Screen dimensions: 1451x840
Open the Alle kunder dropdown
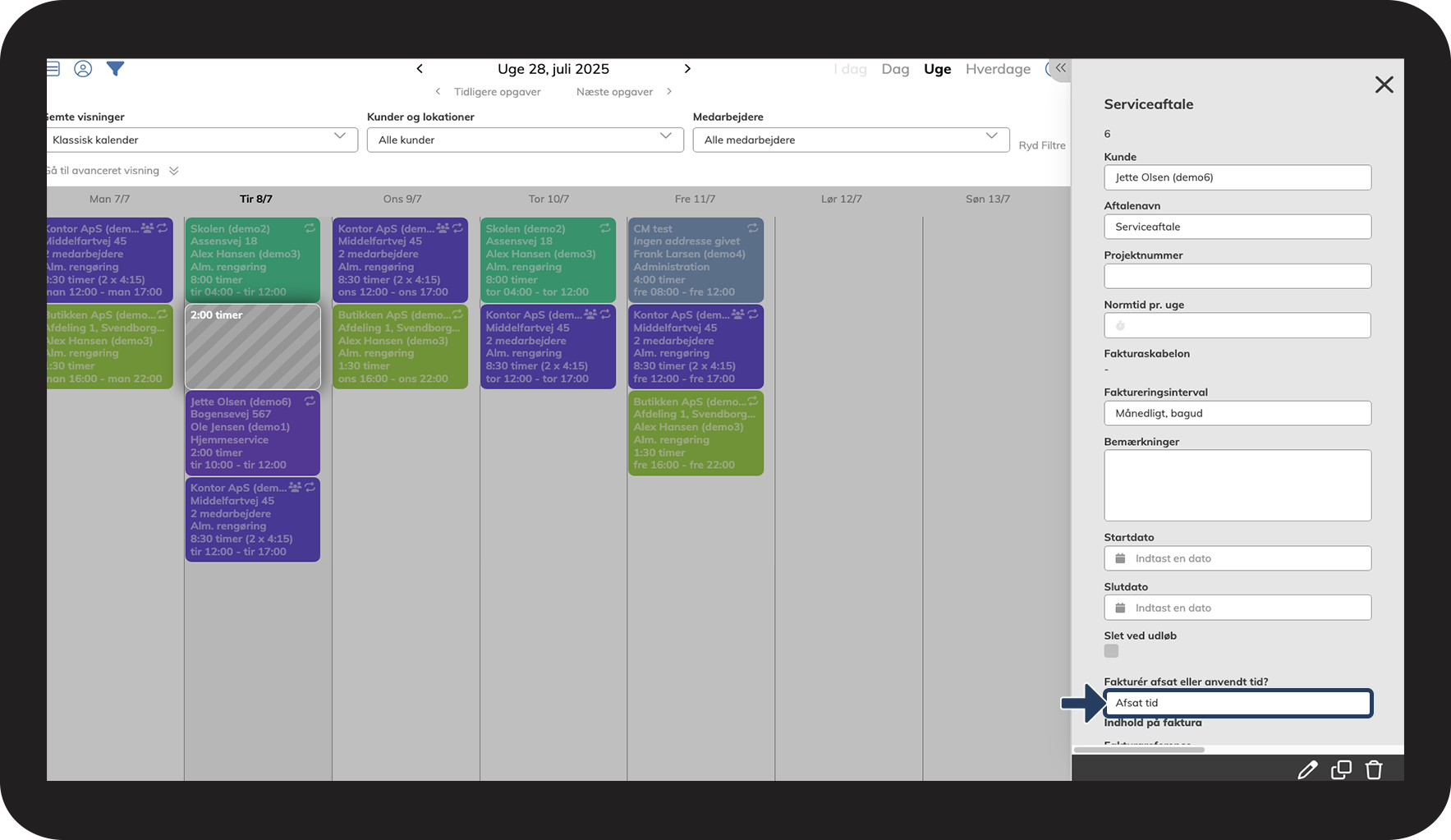526,140
